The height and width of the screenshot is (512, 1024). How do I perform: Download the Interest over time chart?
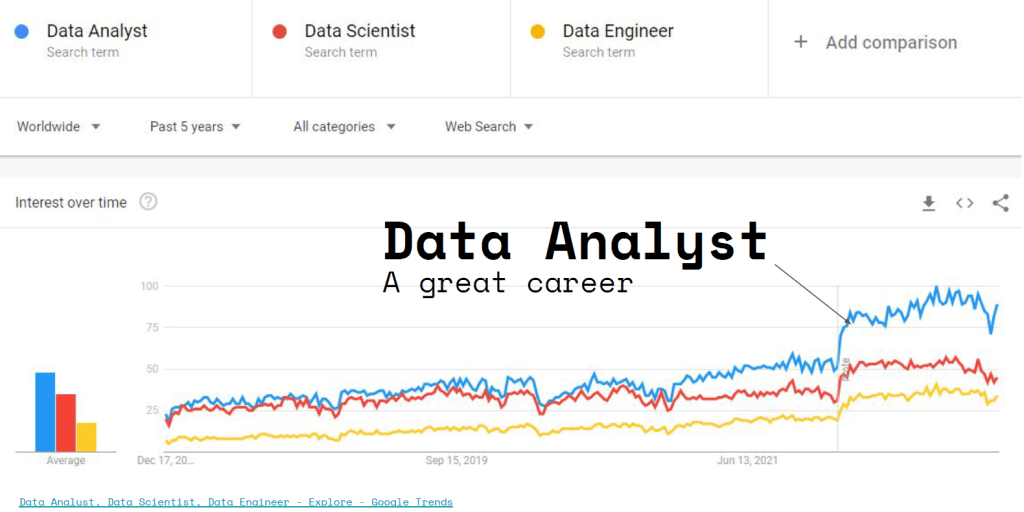(x=928, y=203)
